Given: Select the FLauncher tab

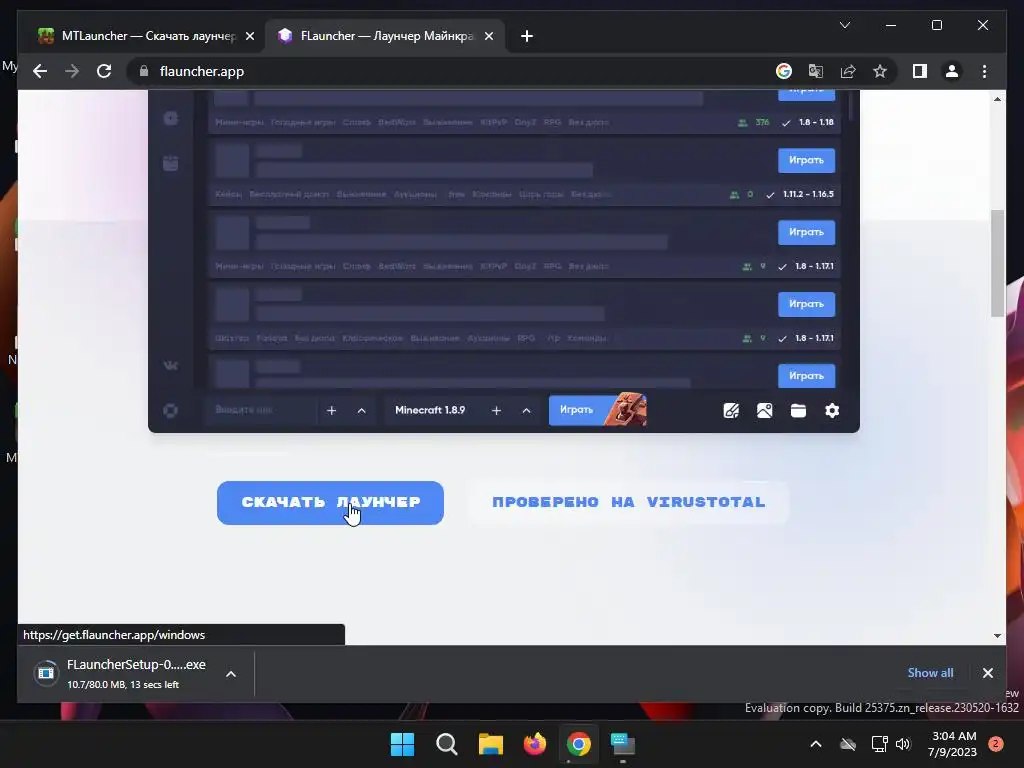Looking at the screenshot, I should (x=386, y=36).
